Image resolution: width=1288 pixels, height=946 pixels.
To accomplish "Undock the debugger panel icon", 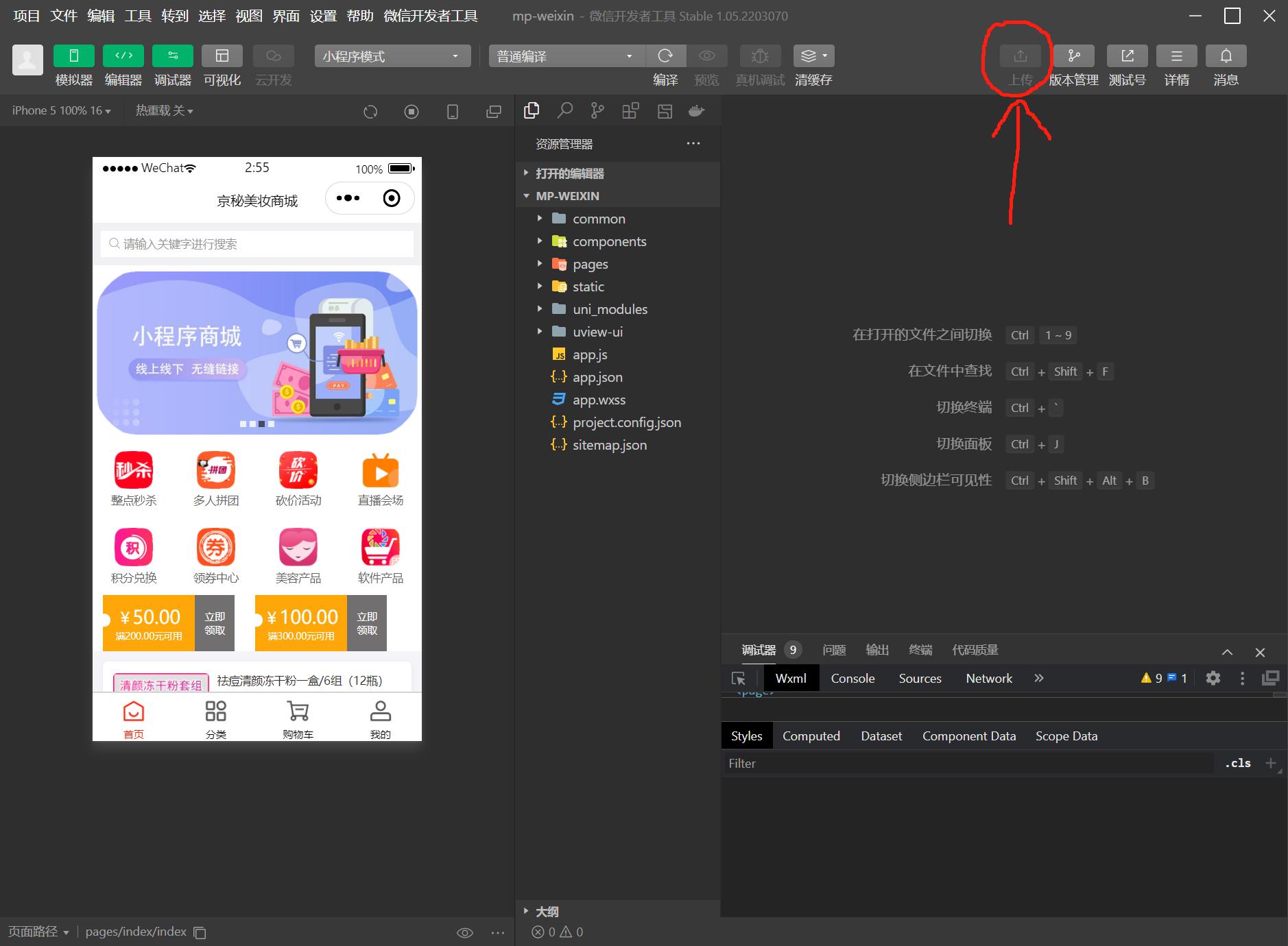I will coord(1271,678).
